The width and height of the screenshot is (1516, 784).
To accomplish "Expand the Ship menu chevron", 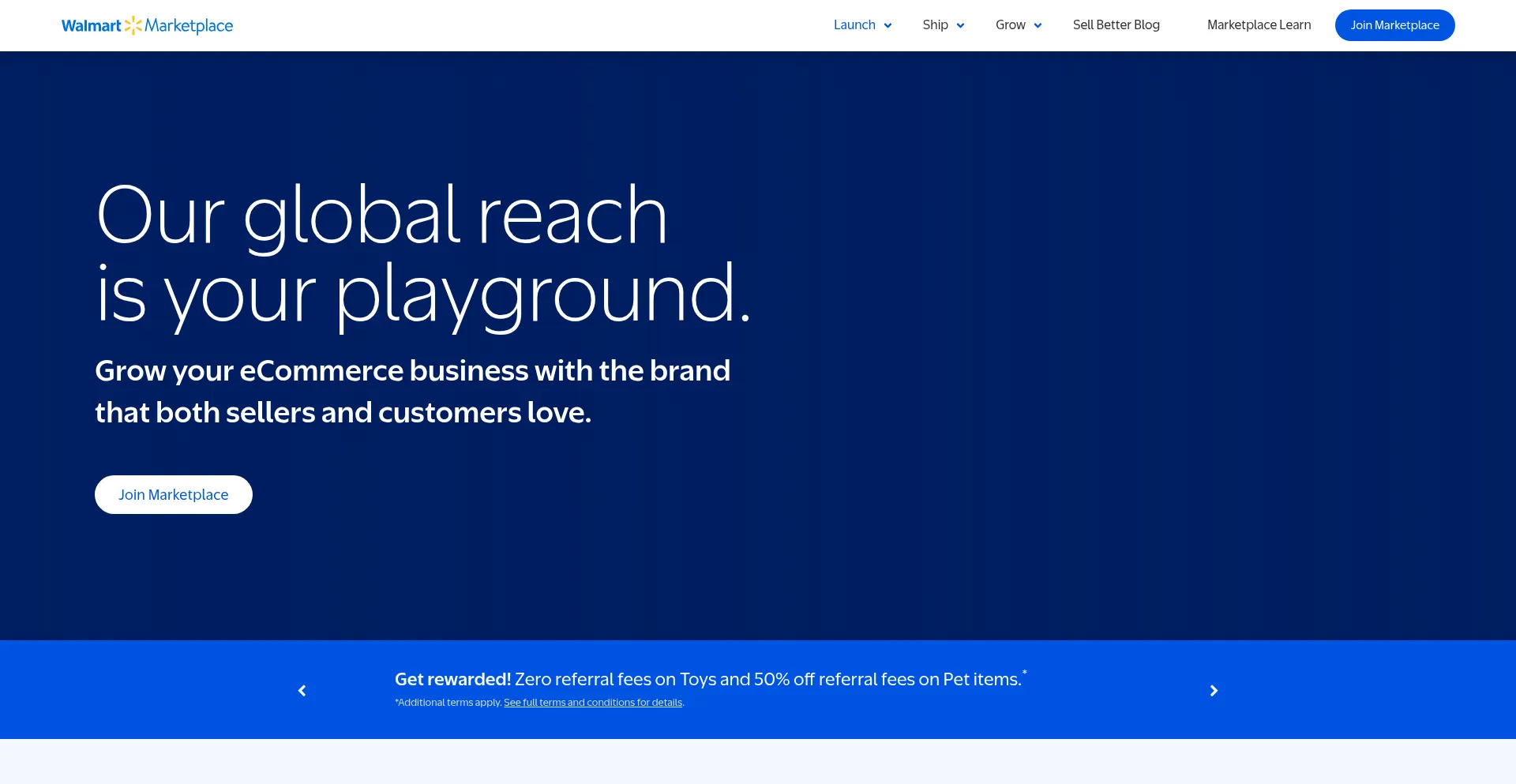I will tap(960, 25).
